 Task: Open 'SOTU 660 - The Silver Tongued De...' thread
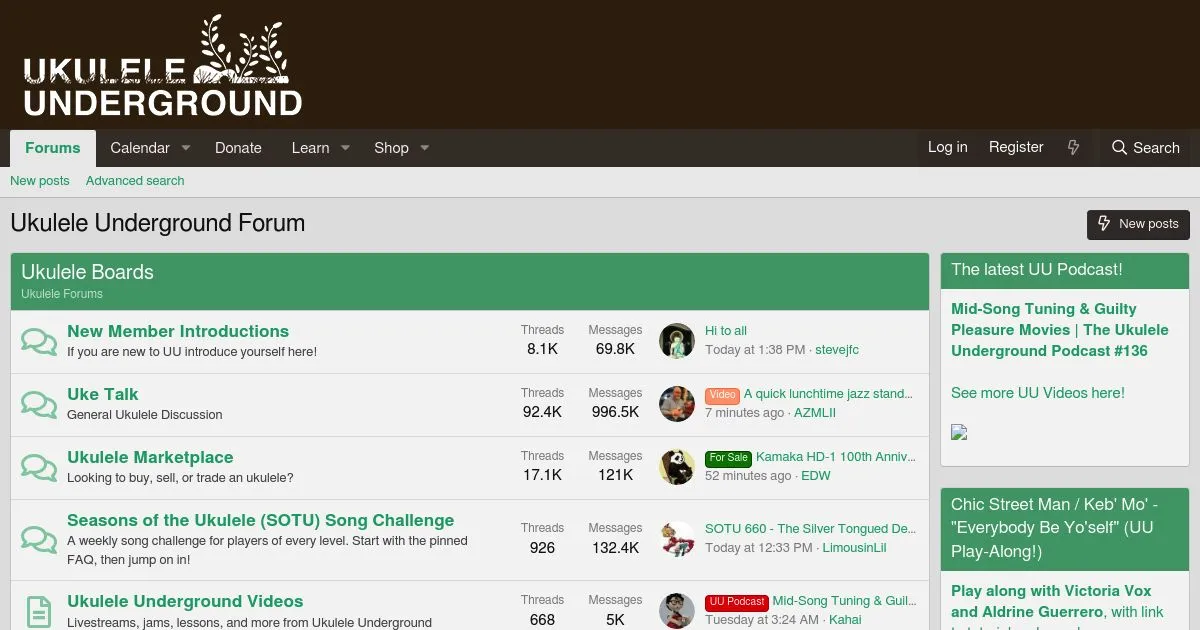[810, 529]
